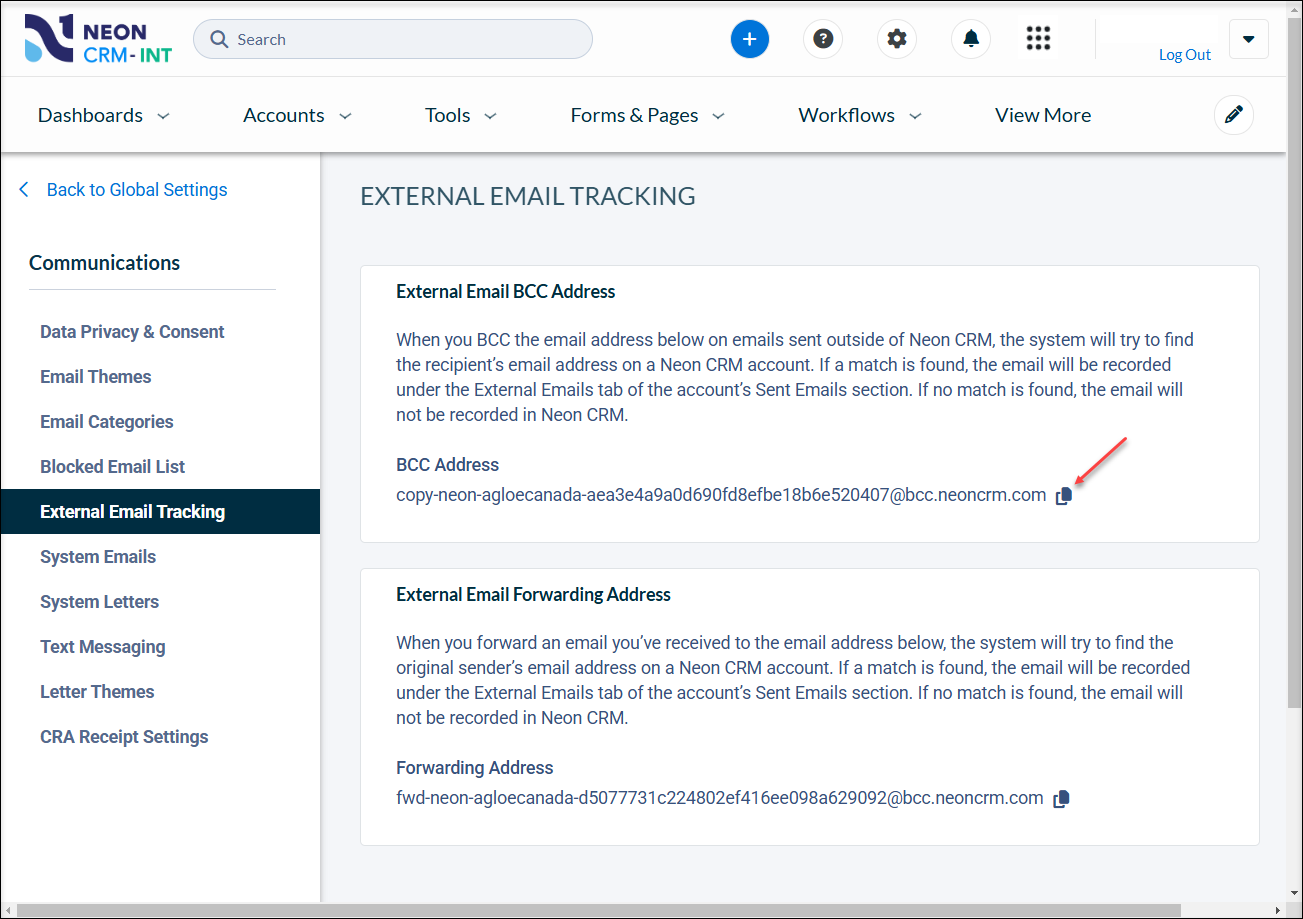Expand the Dashboards menu

103,115
